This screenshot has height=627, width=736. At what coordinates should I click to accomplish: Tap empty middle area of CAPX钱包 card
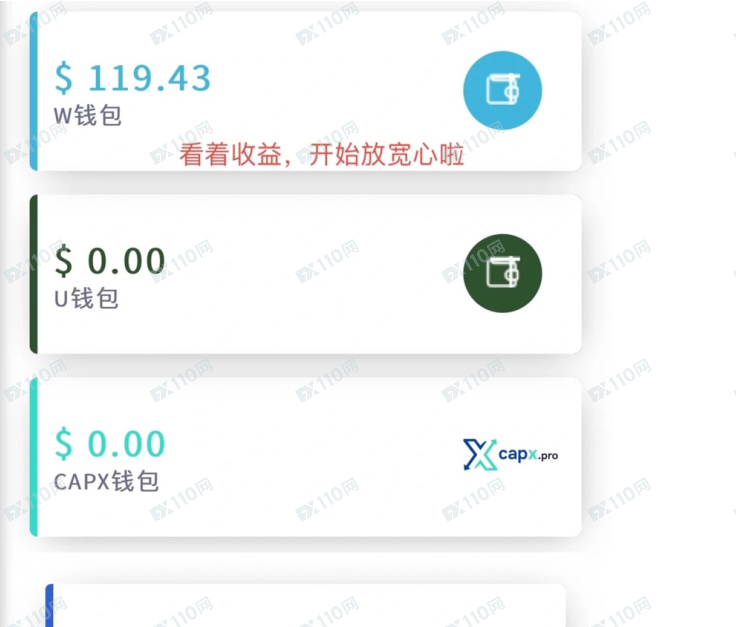point(310,457)
